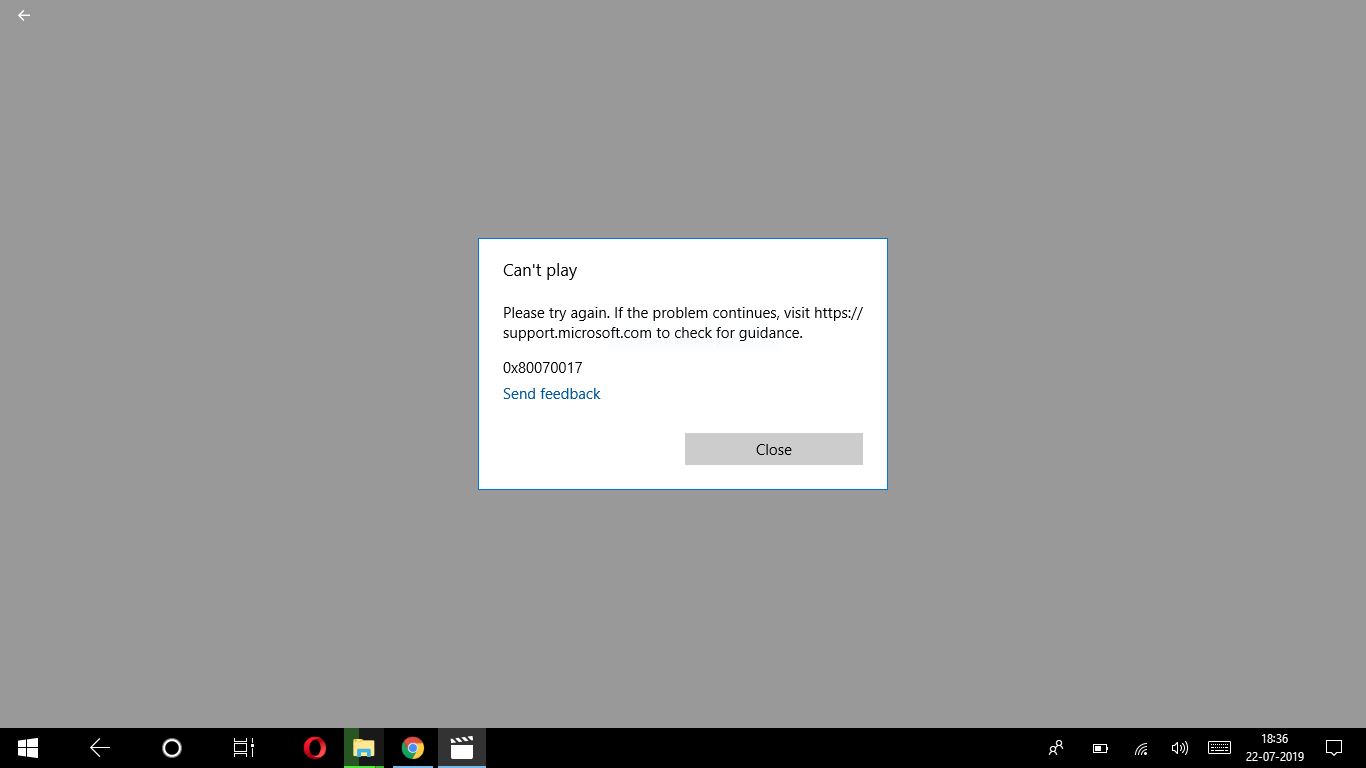Open the People panel in system tray
This screenshot has width=1366, height=768.
1055,747
